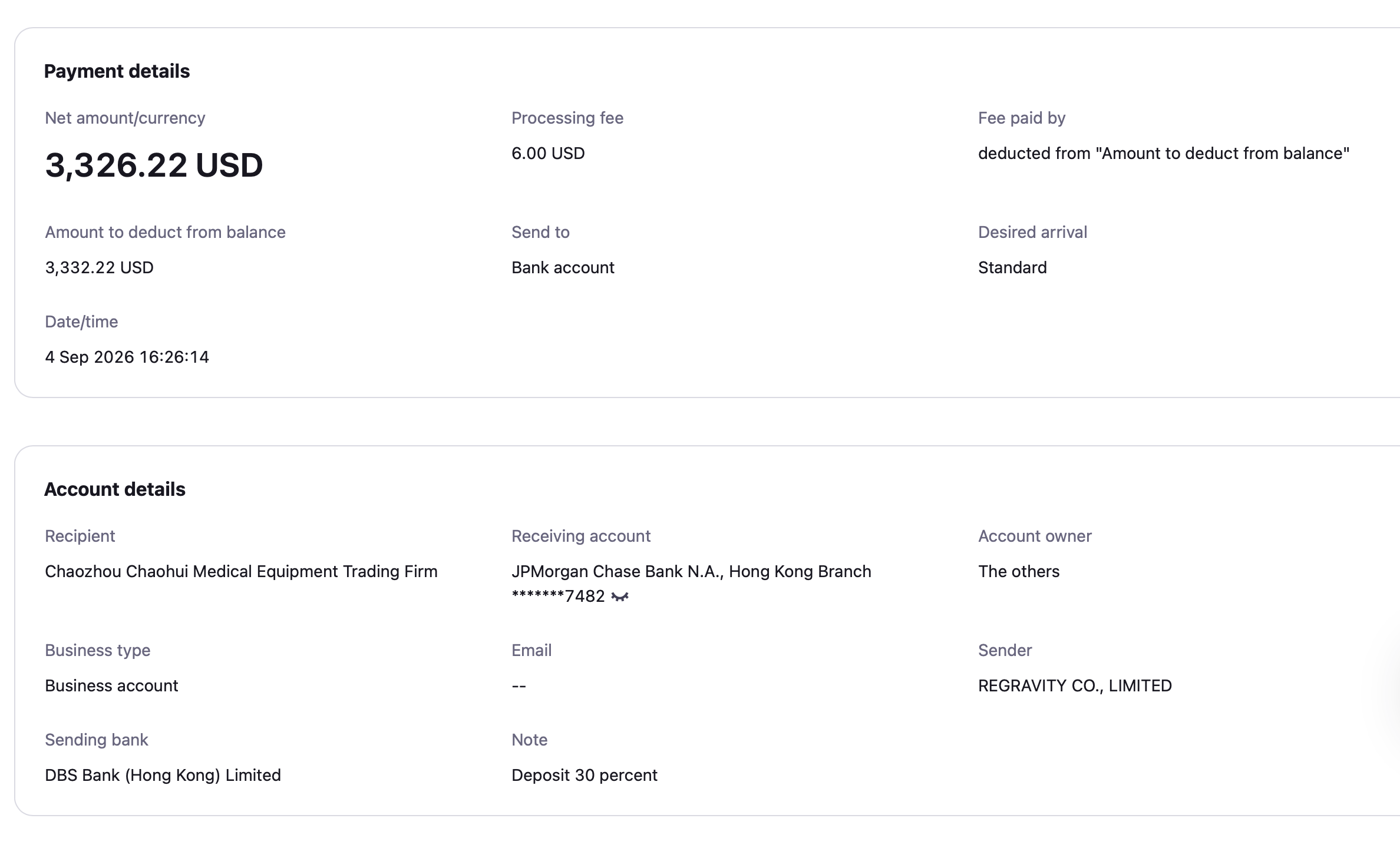Image resolution: width=1400 pixels, height=848 pixels.
Task: Click the masked account number ending 7482
Action: coord(558,597)
